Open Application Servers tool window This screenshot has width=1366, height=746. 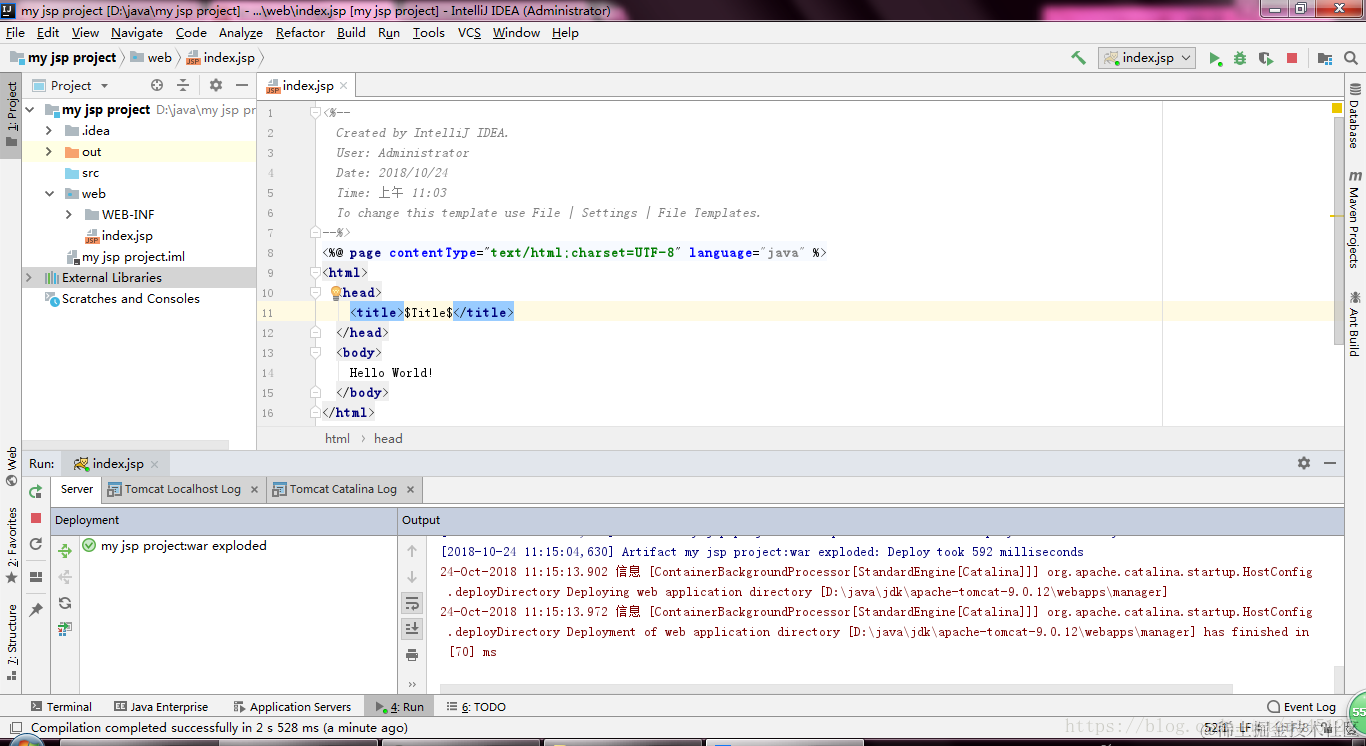pos(292,707)
